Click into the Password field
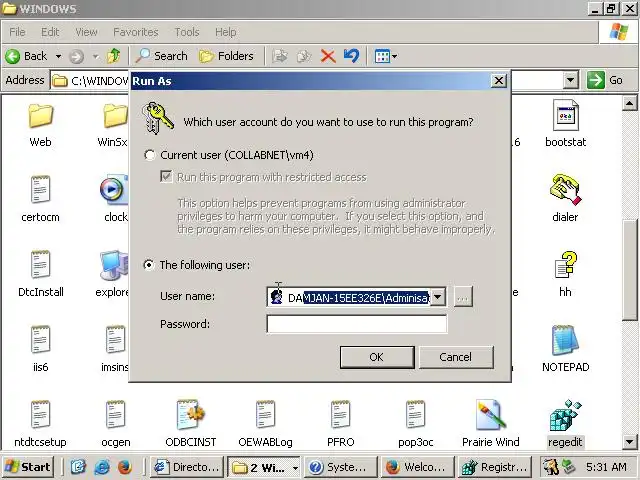 click(x=356, y=324)
